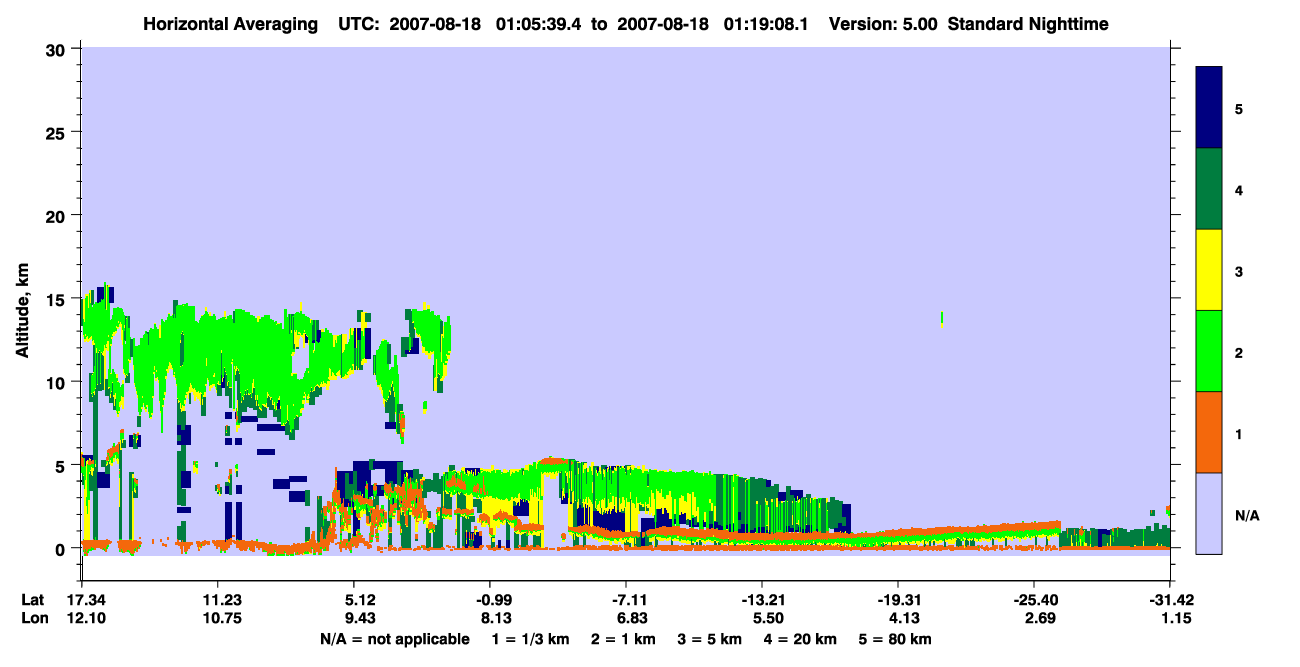Click the 'Lon' row label
Screen dimensions: 1300x667
pos(33,619)
